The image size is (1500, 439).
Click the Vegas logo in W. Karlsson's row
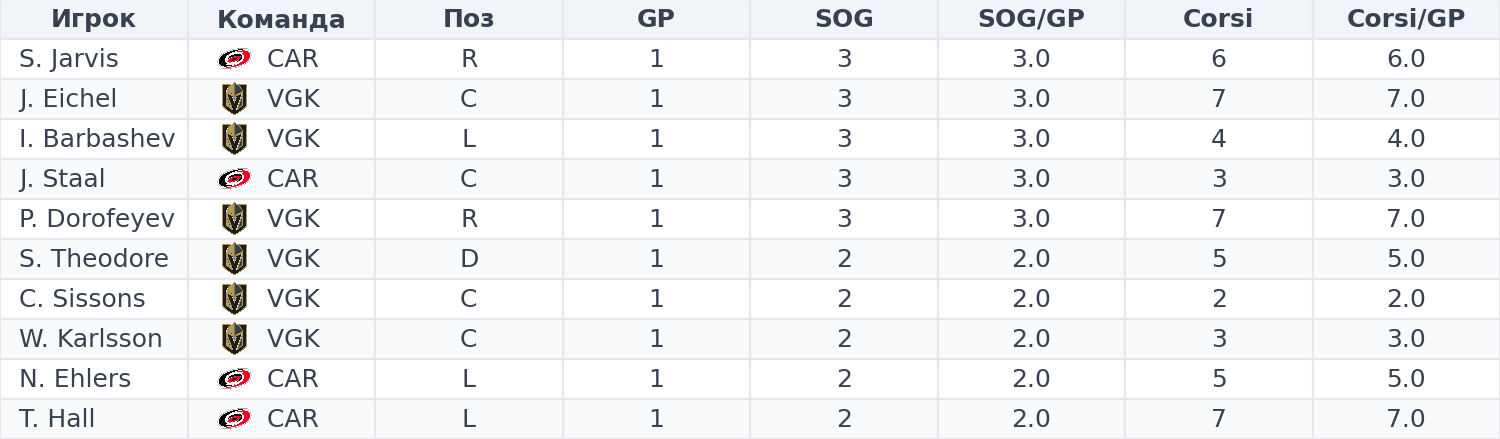(x=234, y=339)
